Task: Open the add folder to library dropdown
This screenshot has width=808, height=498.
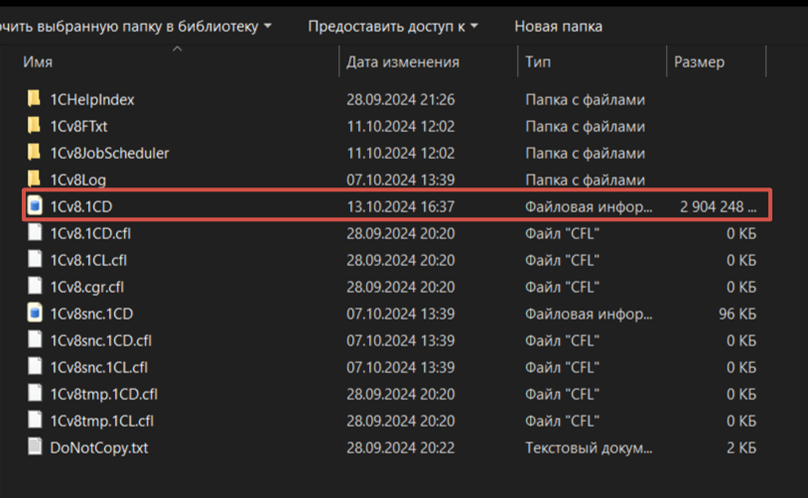Action: coord(136,26)
